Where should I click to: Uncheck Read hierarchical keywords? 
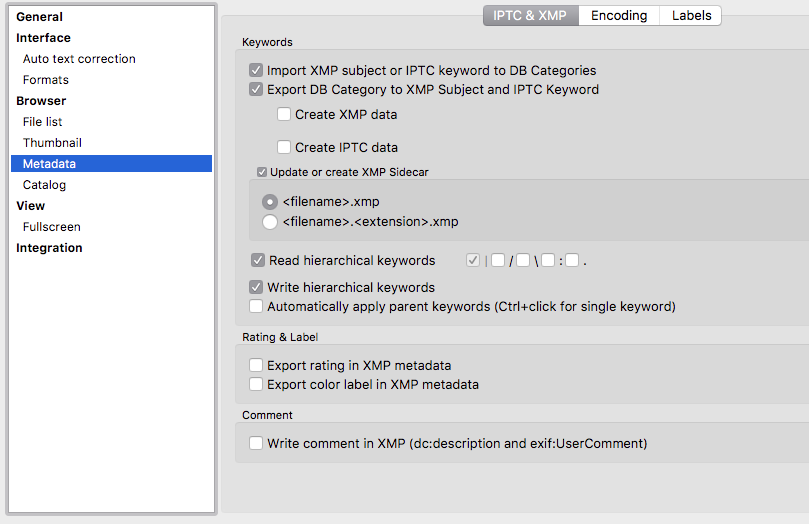pyautogui.click(x=258, y=260)
